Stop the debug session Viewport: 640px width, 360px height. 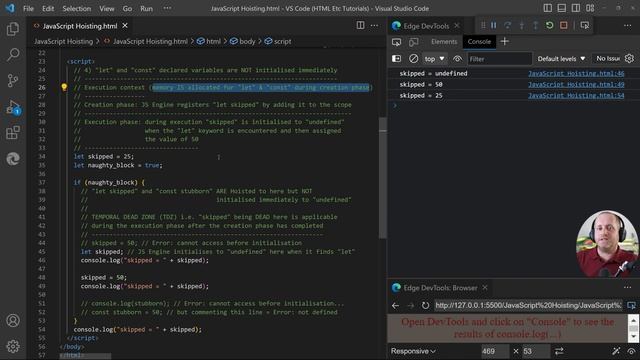pos(564,25)
